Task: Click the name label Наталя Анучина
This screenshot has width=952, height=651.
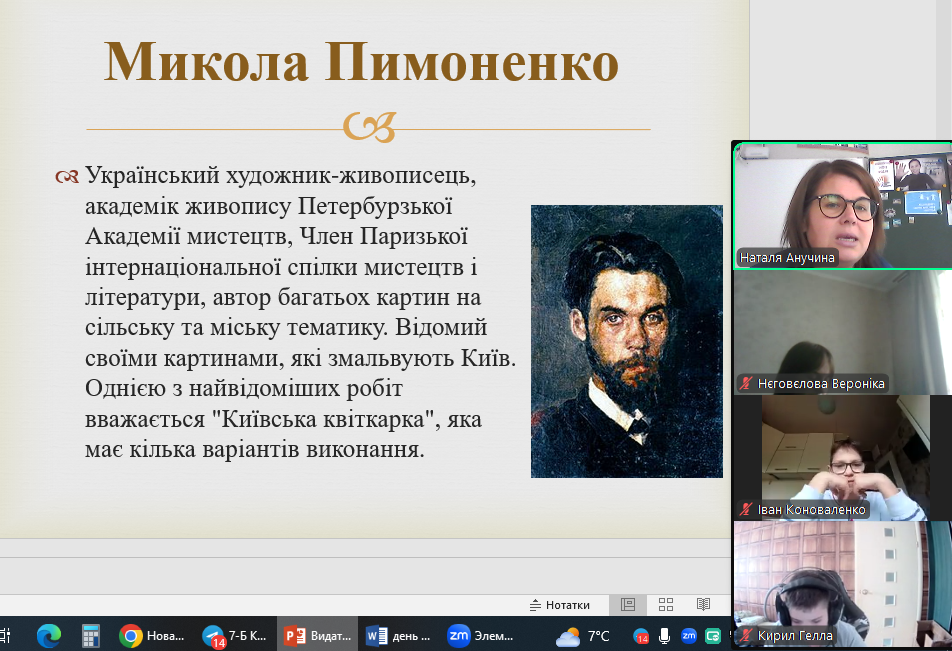Action: click(x=787, y=257)
